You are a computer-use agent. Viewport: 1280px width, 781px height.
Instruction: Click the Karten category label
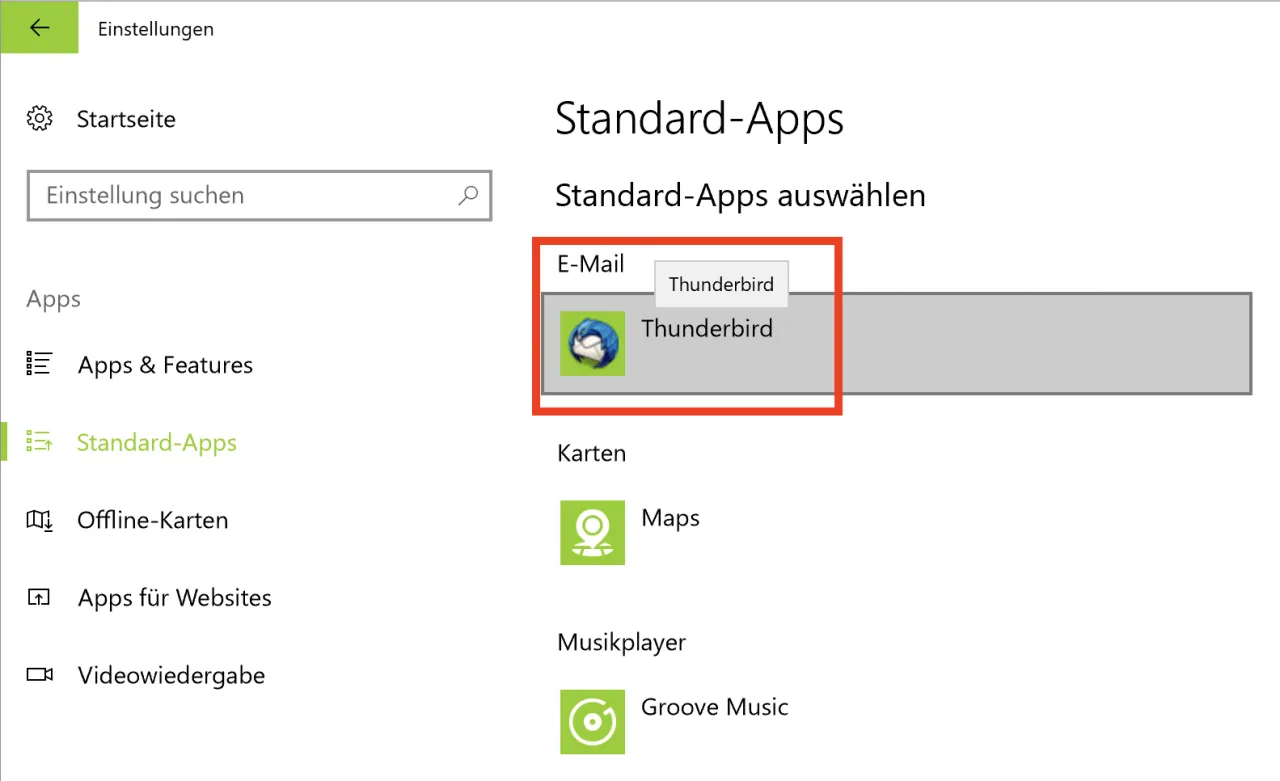click(x=591, y=453)
